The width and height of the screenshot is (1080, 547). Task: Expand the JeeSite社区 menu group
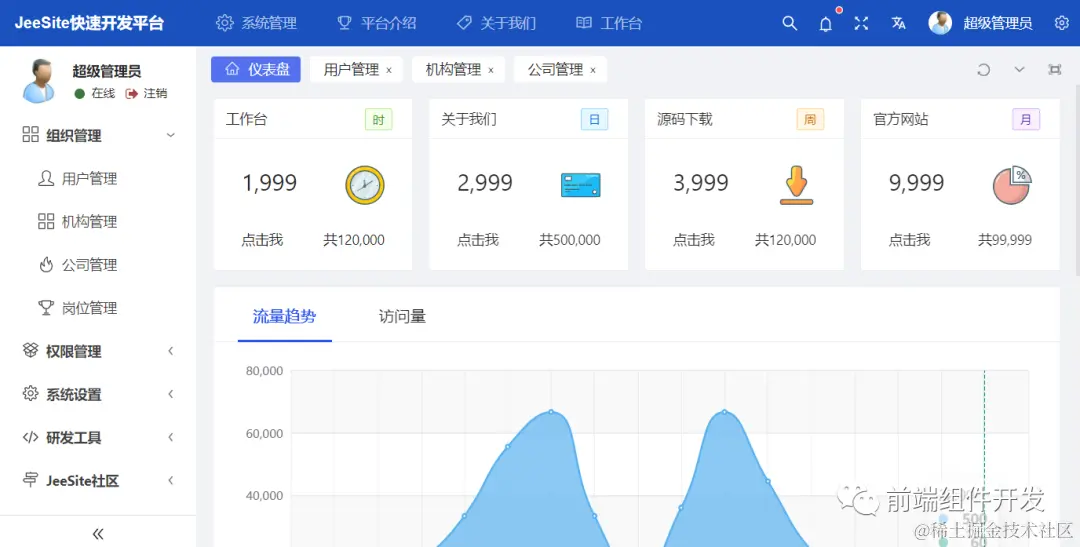pos(98,480)
